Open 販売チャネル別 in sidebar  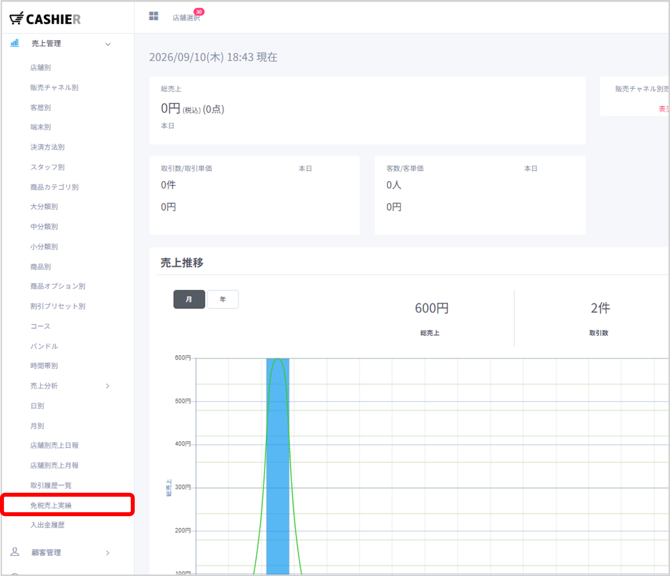(54, 88)
